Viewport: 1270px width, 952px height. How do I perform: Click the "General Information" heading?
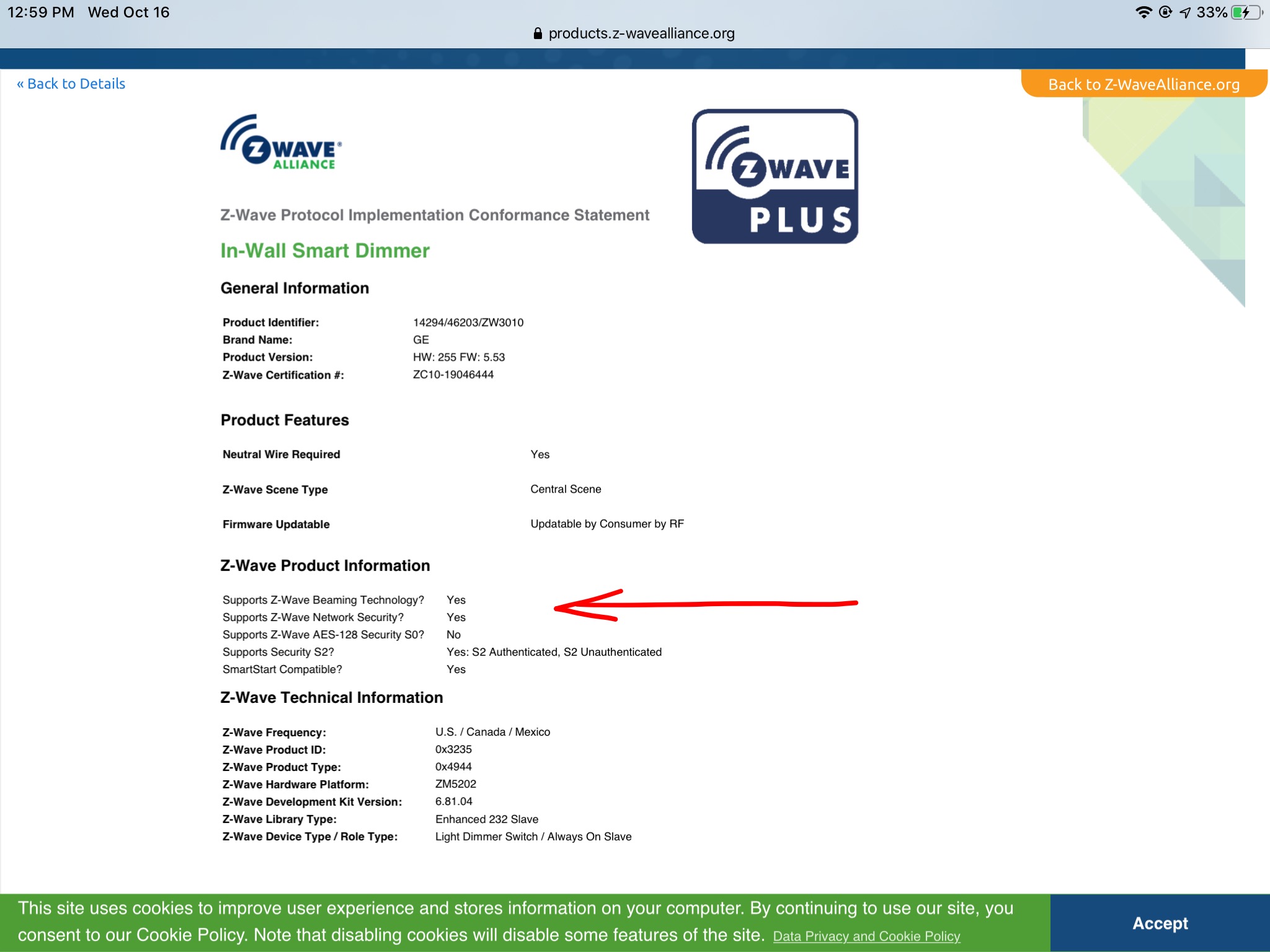click(x=295, y=288)
